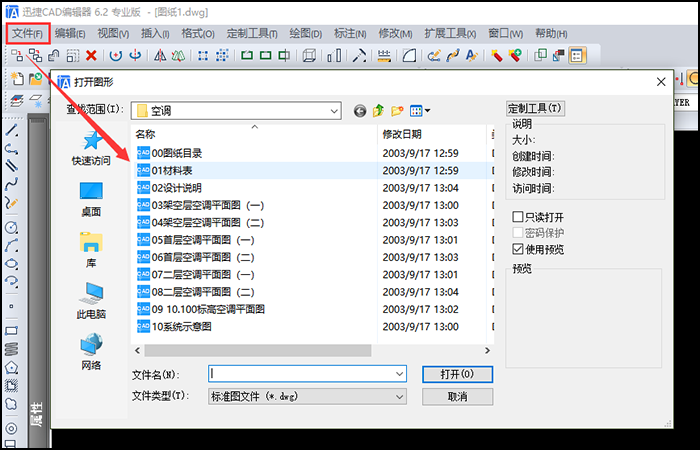Select file 00图纸目录
700x450 pixels.
176,153
